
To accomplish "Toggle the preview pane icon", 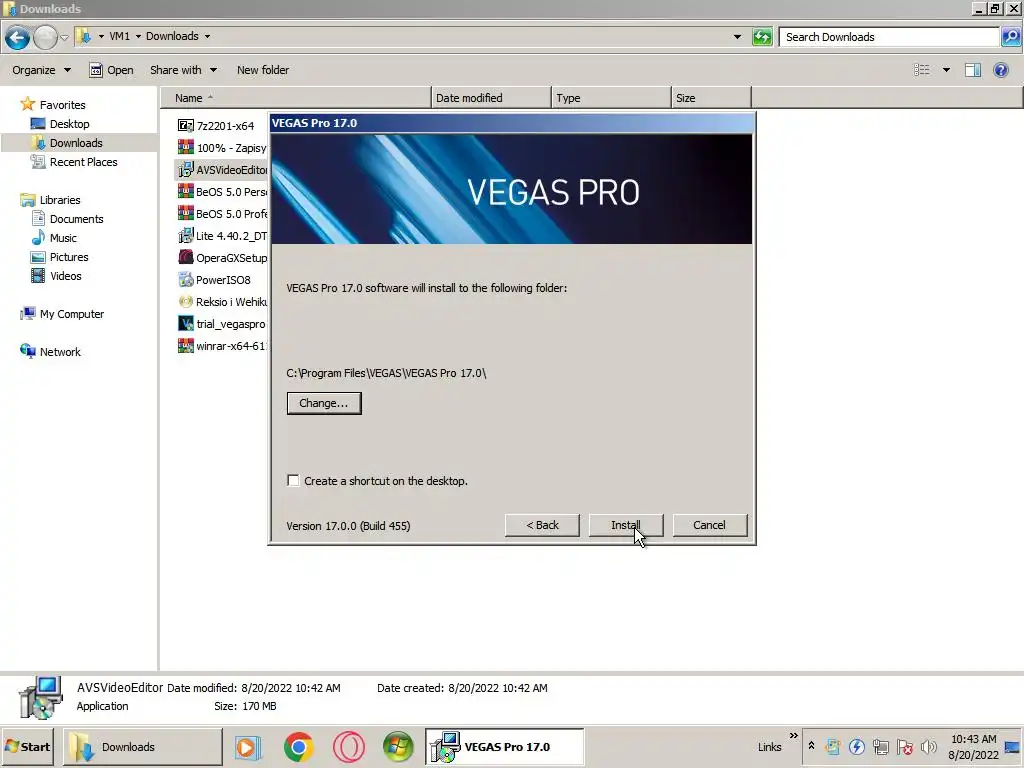I will coord(972,70).
